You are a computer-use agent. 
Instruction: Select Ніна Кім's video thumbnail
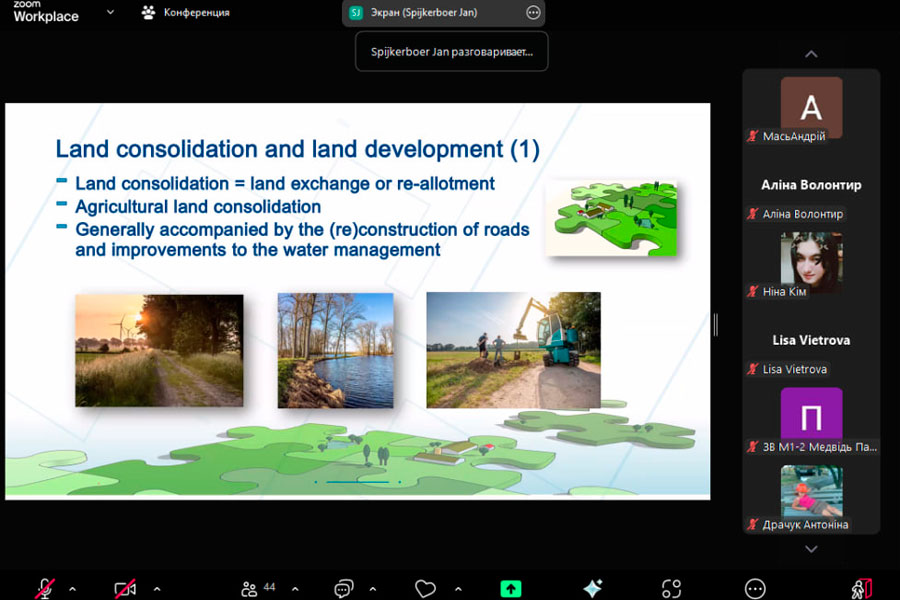[x=811, y=262]
